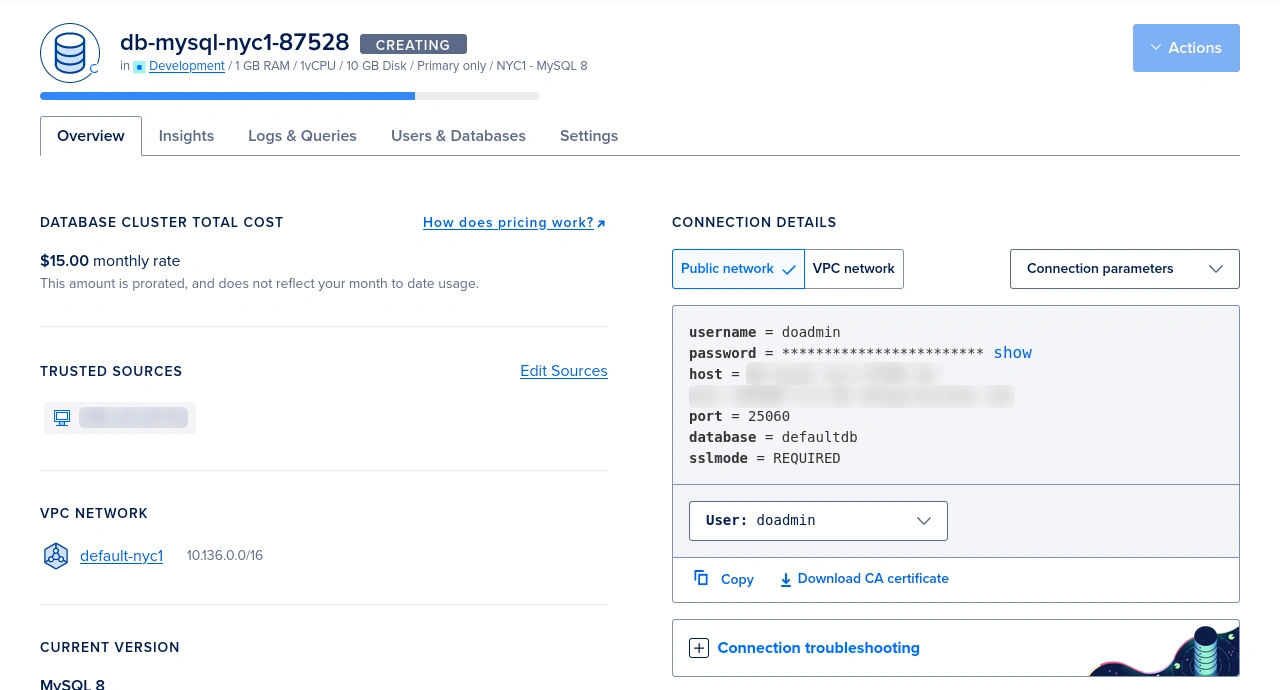Click the external link arrow after pricing link
This screenshot has width=1280, height=690.
(601, 223)
